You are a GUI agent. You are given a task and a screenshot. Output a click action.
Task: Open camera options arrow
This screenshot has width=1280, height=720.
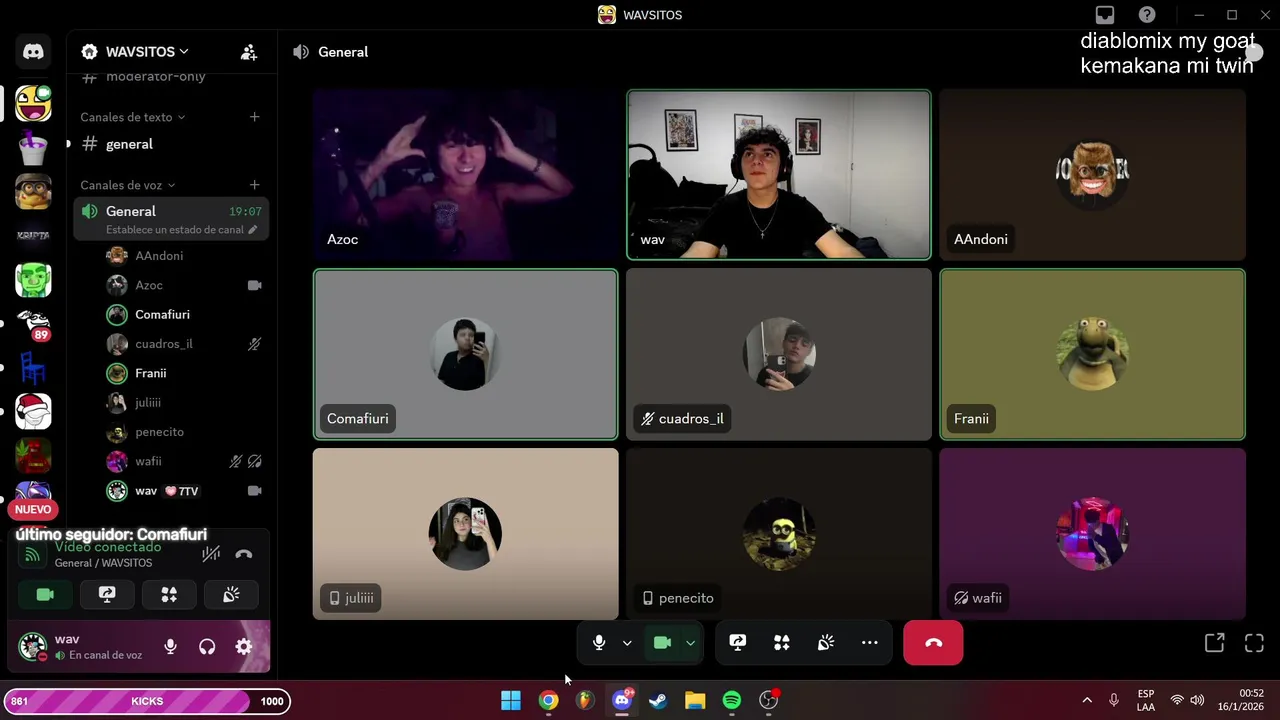pos(690,643)
